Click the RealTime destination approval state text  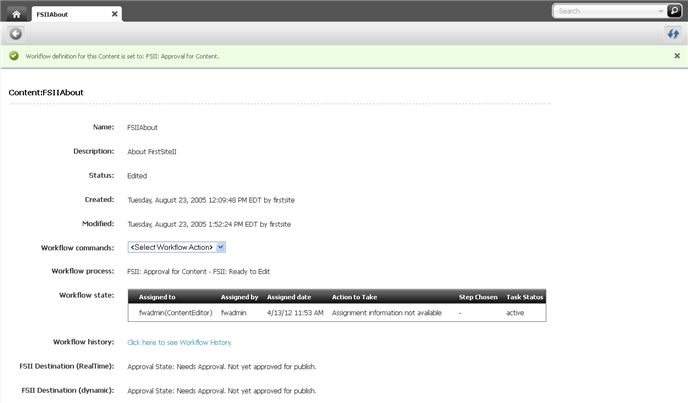pos(222,367)
